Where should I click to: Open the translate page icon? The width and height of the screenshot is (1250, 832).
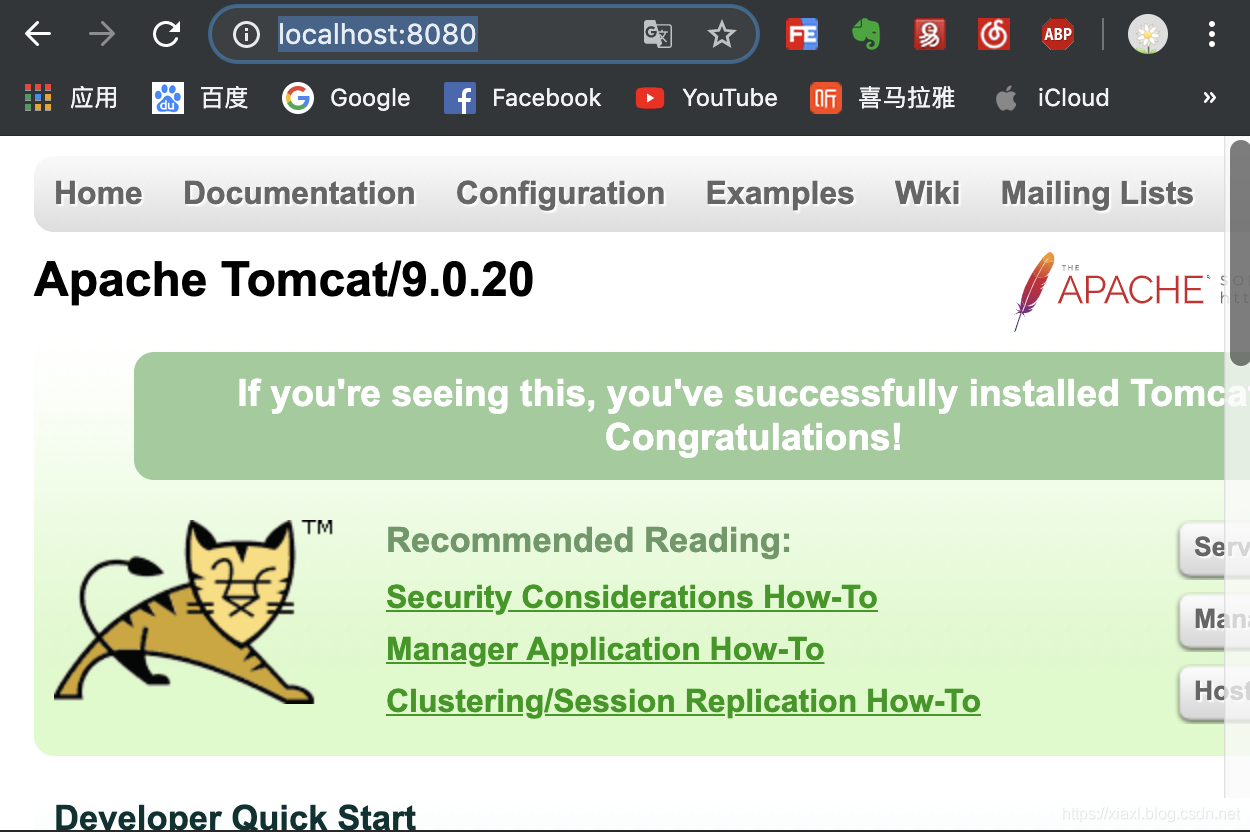point(657,35)
